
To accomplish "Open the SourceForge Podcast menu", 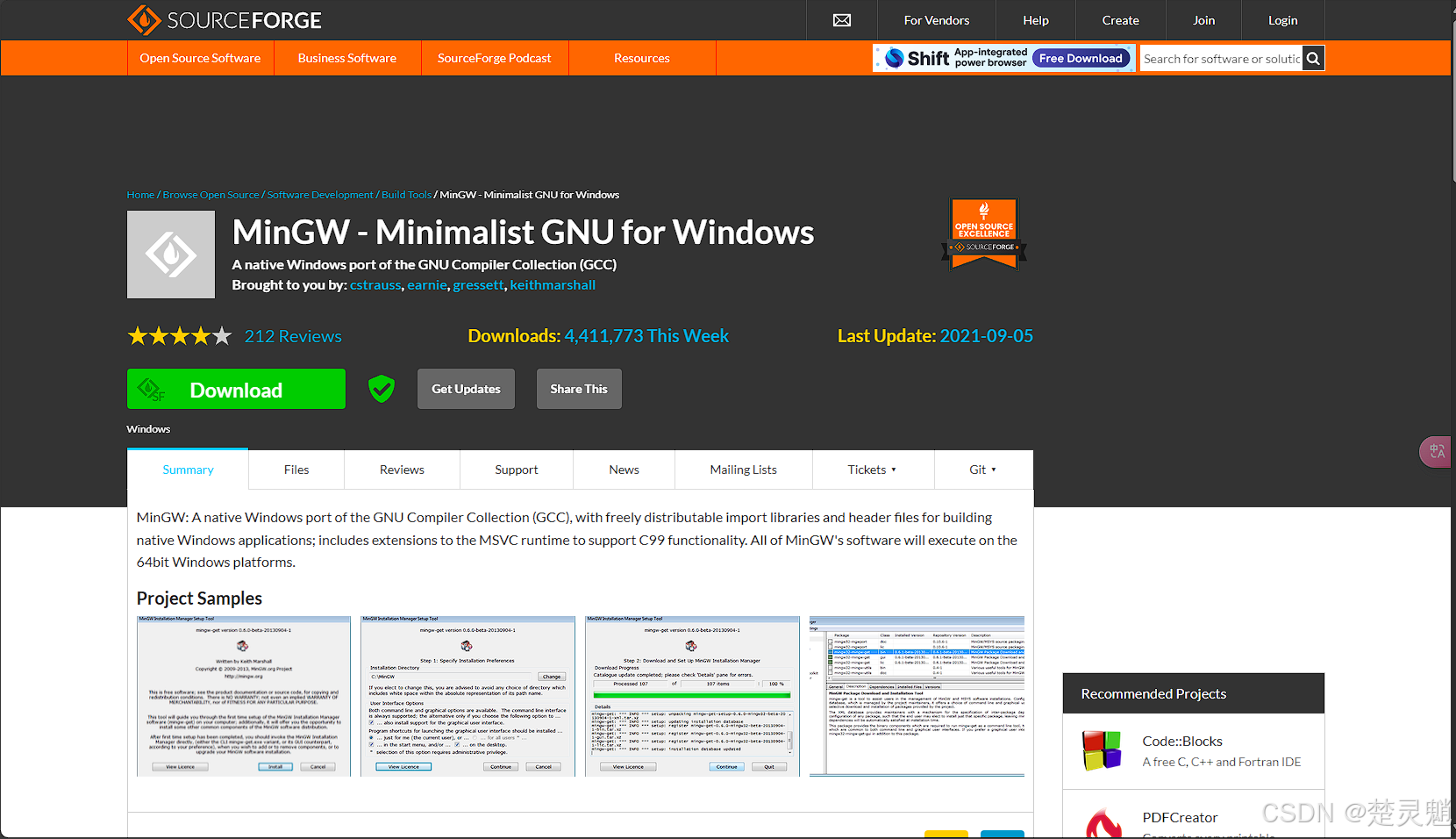I will click(x=495, y=58).
